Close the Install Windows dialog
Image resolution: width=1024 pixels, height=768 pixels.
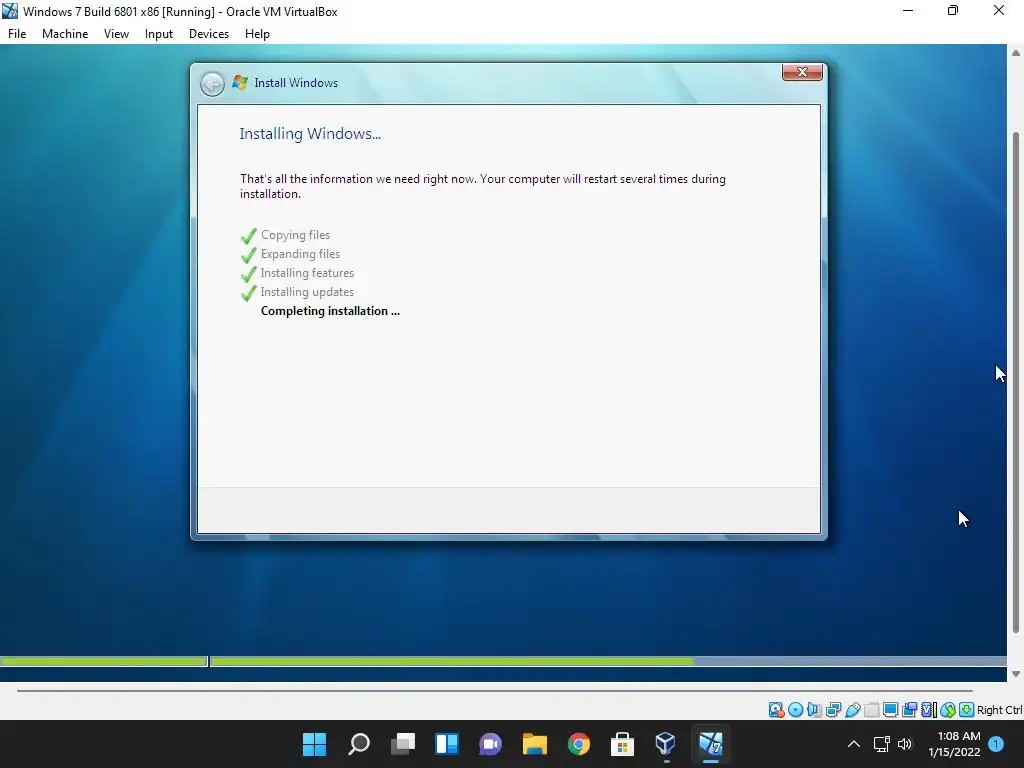click(x=802, y=72)
